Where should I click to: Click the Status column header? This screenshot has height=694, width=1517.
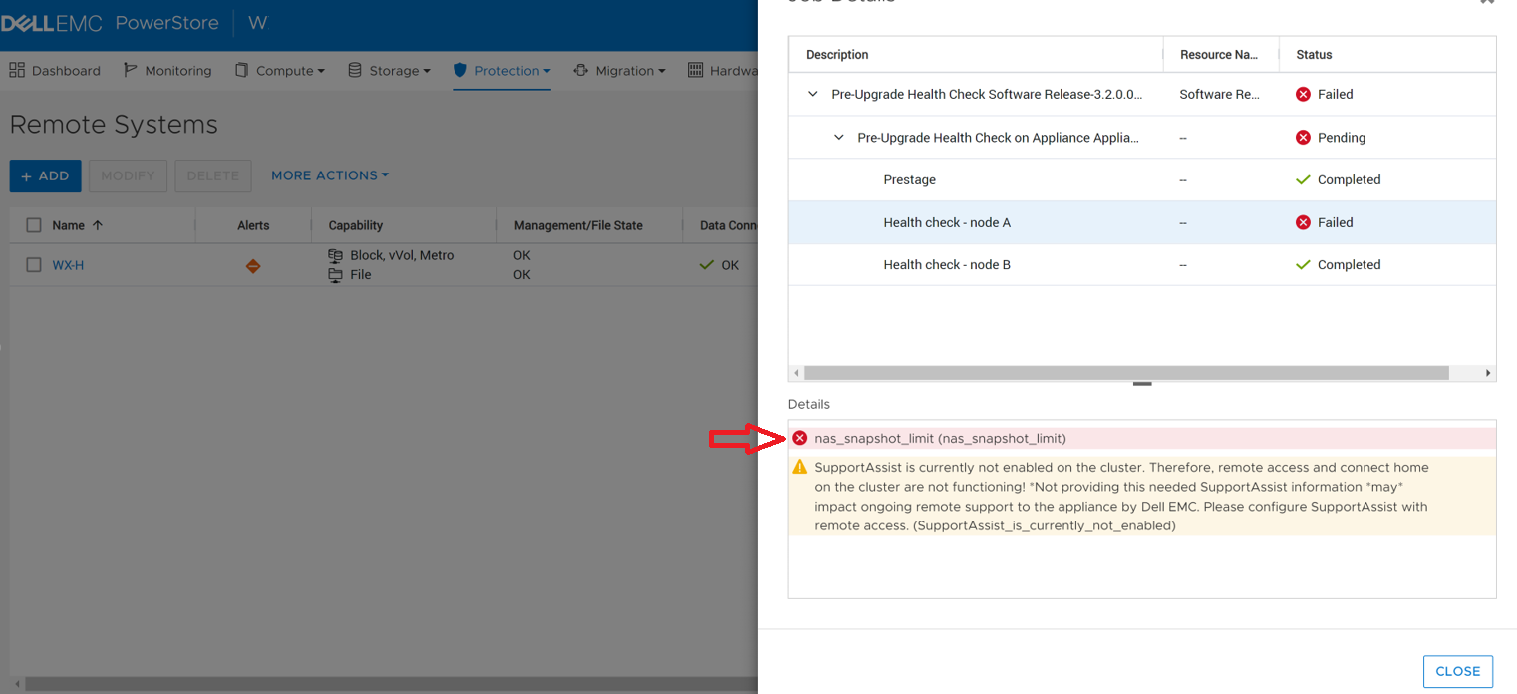1314,55
